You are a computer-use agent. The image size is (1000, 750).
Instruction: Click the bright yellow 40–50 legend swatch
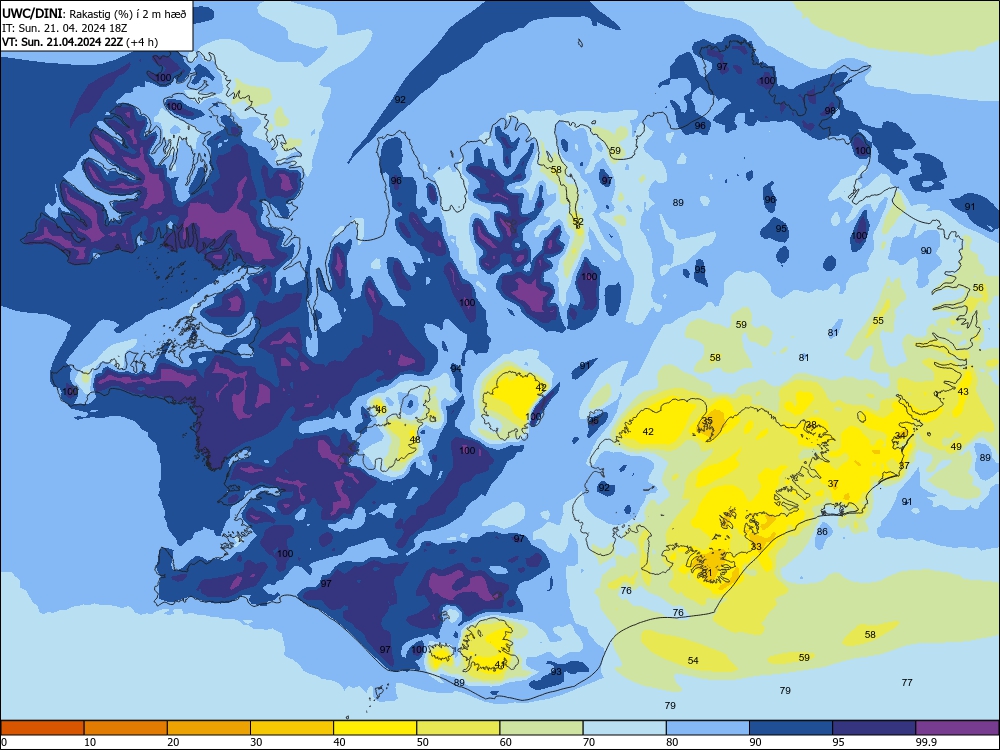(375, 728)
